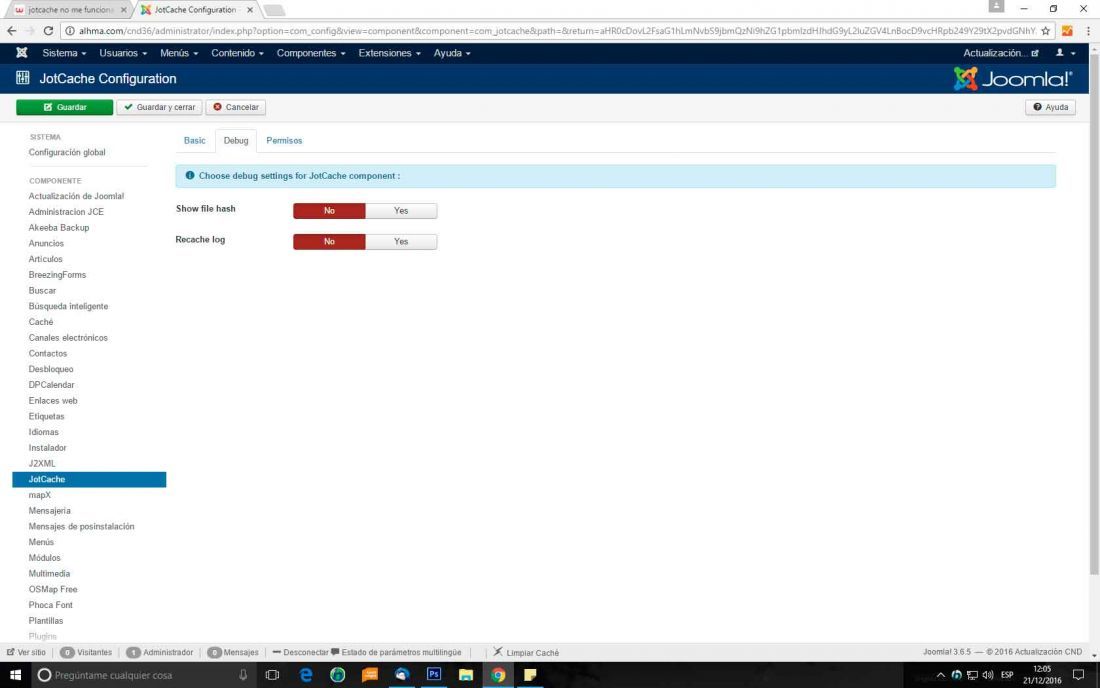Viewport: 1100px width, 688px height.
Task: Click the Mensajes count badge
Action: [x=215, y=652]
